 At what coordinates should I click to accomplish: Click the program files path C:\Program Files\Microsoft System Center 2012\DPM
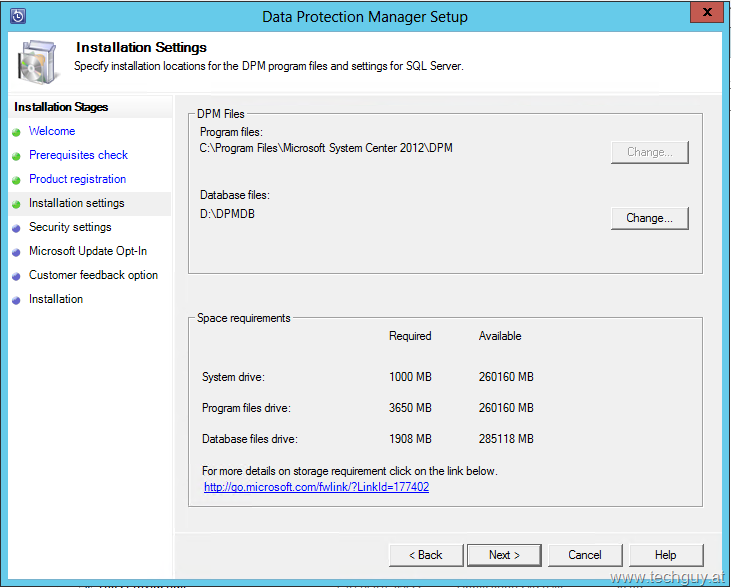[x=326, y=148]
